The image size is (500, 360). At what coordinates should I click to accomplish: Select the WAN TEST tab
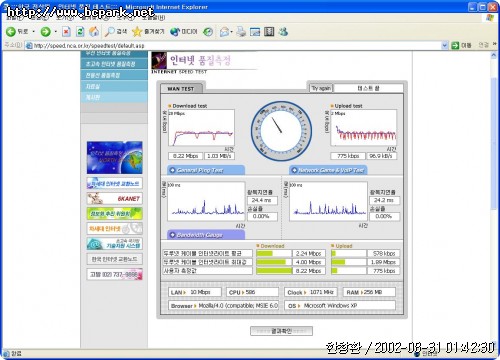tap(181, 89)
